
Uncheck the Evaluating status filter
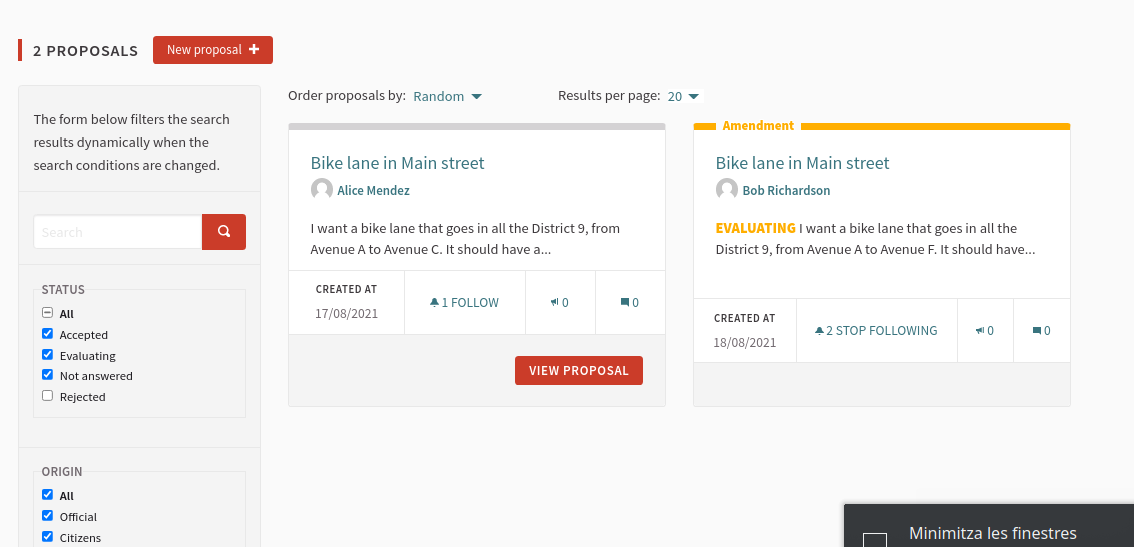(x=48, y=355)
